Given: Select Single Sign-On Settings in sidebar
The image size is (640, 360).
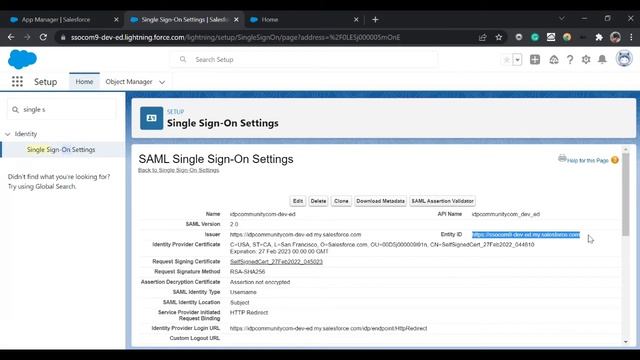Looking at the screenshot, I should (61, 150).
